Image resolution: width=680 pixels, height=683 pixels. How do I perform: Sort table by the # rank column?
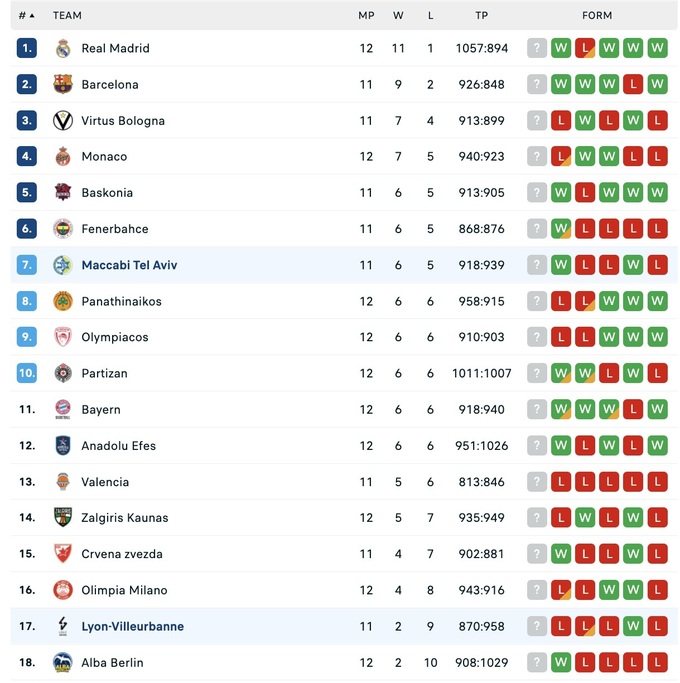coord(26,15)
